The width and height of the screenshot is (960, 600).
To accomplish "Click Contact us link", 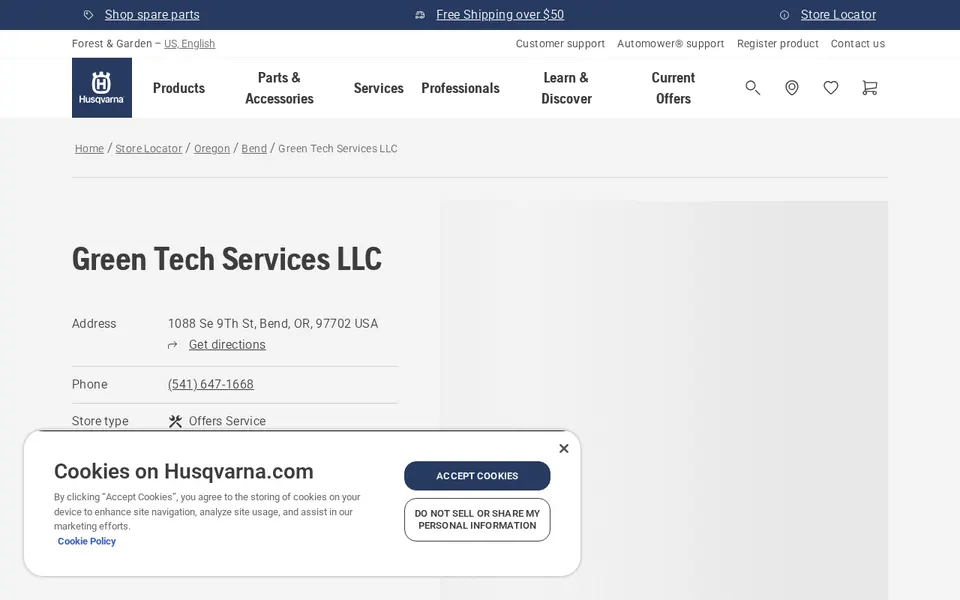I will 858,43.
